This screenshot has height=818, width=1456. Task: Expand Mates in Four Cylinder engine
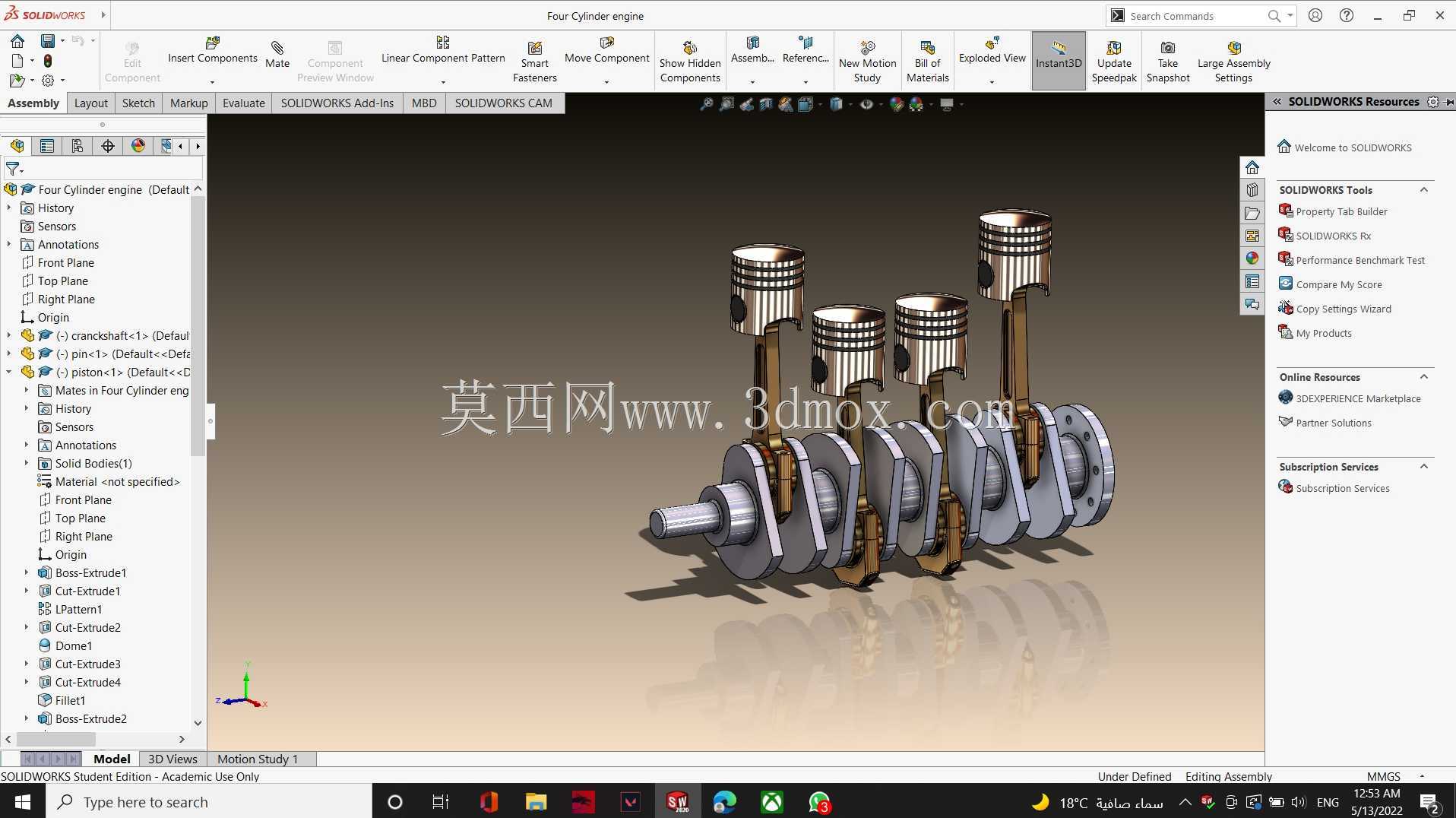click(x=27, y=390)
